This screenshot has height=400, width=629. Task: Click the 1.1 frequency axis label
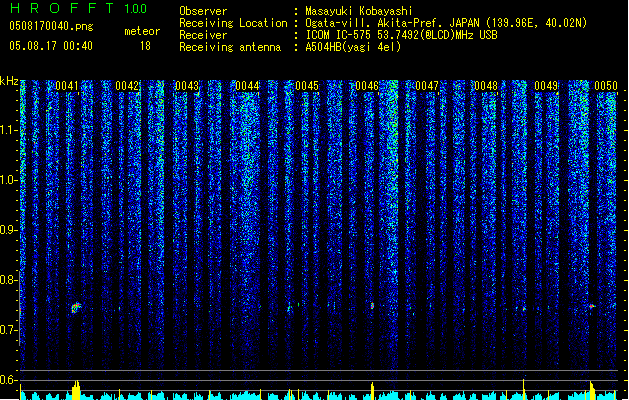pos(8,130)
